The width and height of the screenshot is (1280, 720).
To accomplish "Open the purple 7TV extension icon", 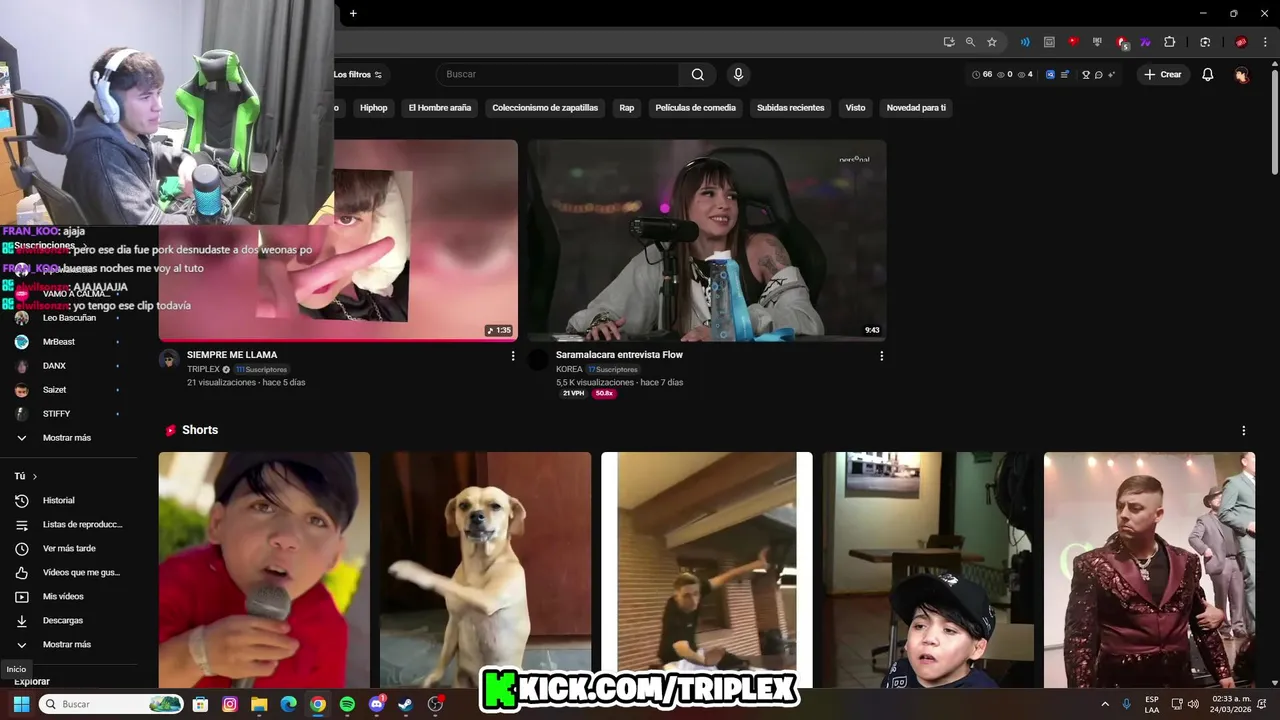I will coord(1145,42).
